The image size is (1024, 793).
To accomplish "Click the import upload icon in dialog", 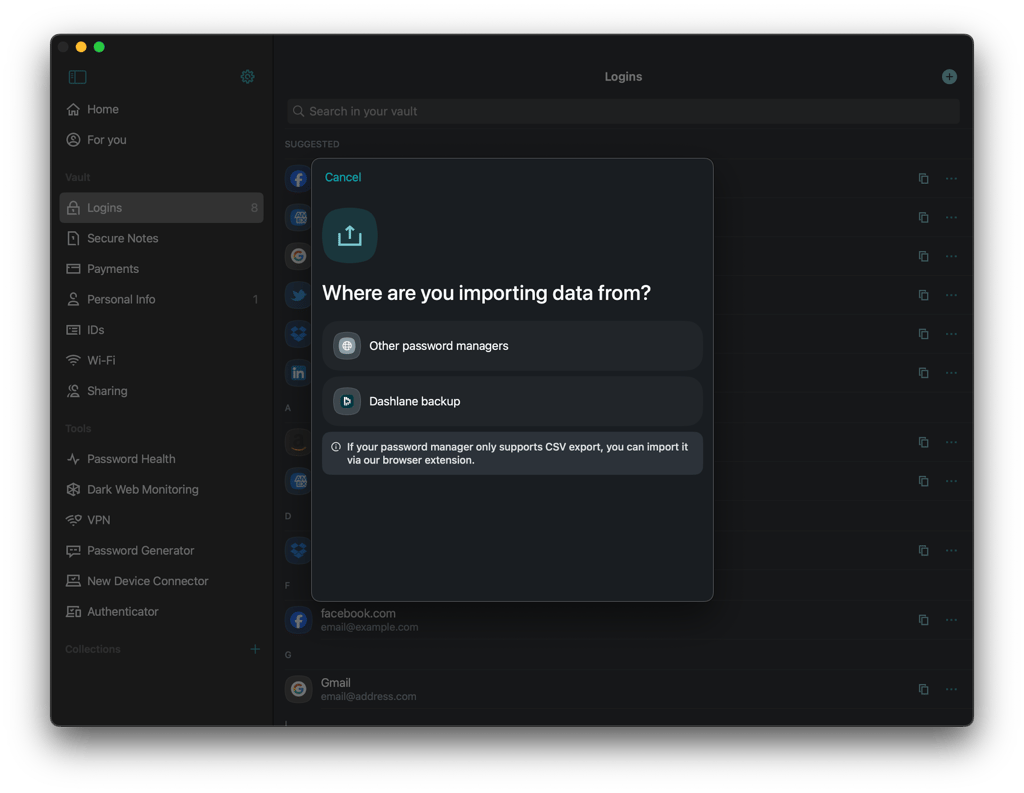I will [349, 235].
